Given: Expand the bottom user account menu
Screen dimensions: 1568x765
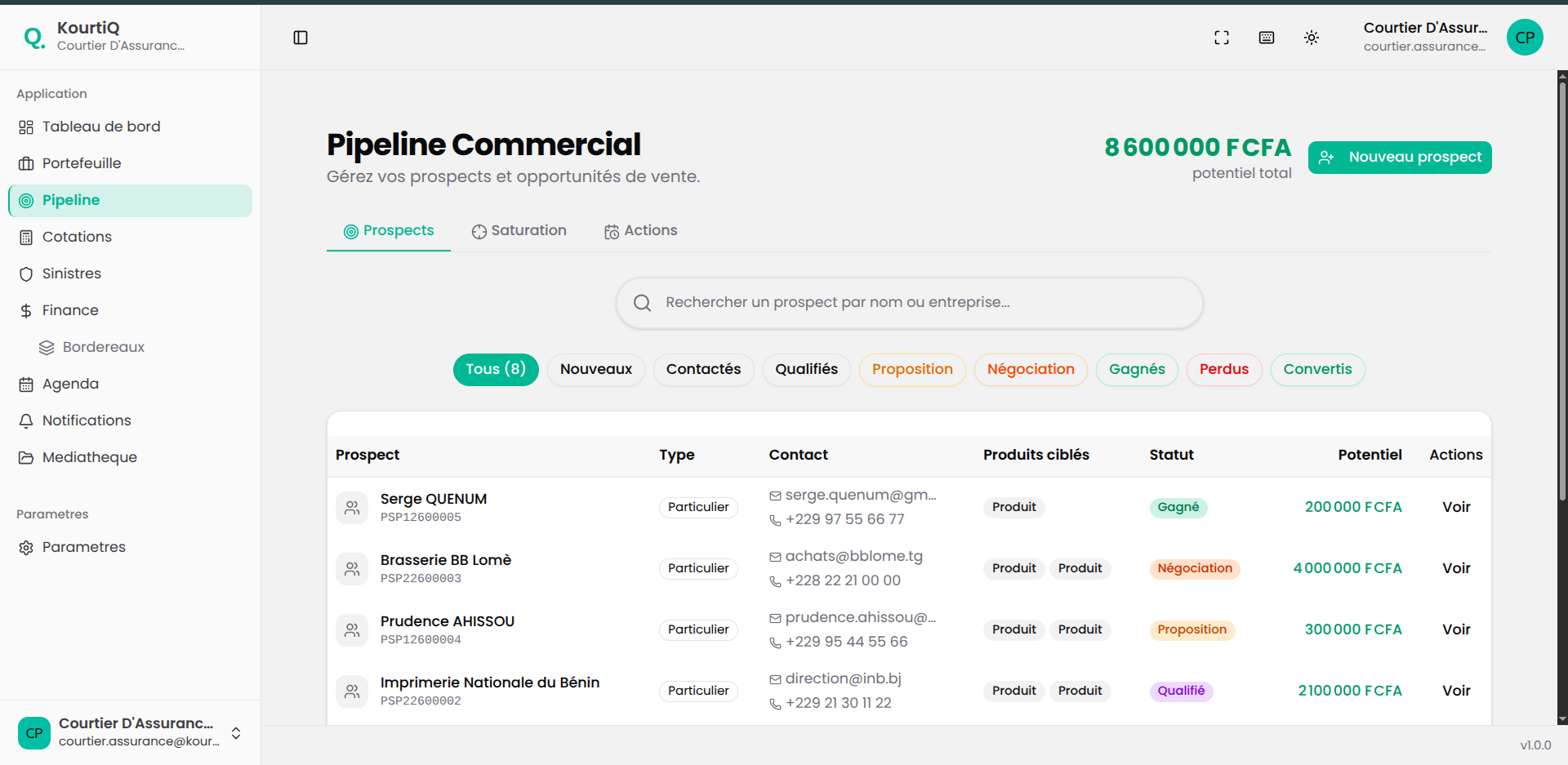Looking at the screenshot, I should tap(235, 733).
